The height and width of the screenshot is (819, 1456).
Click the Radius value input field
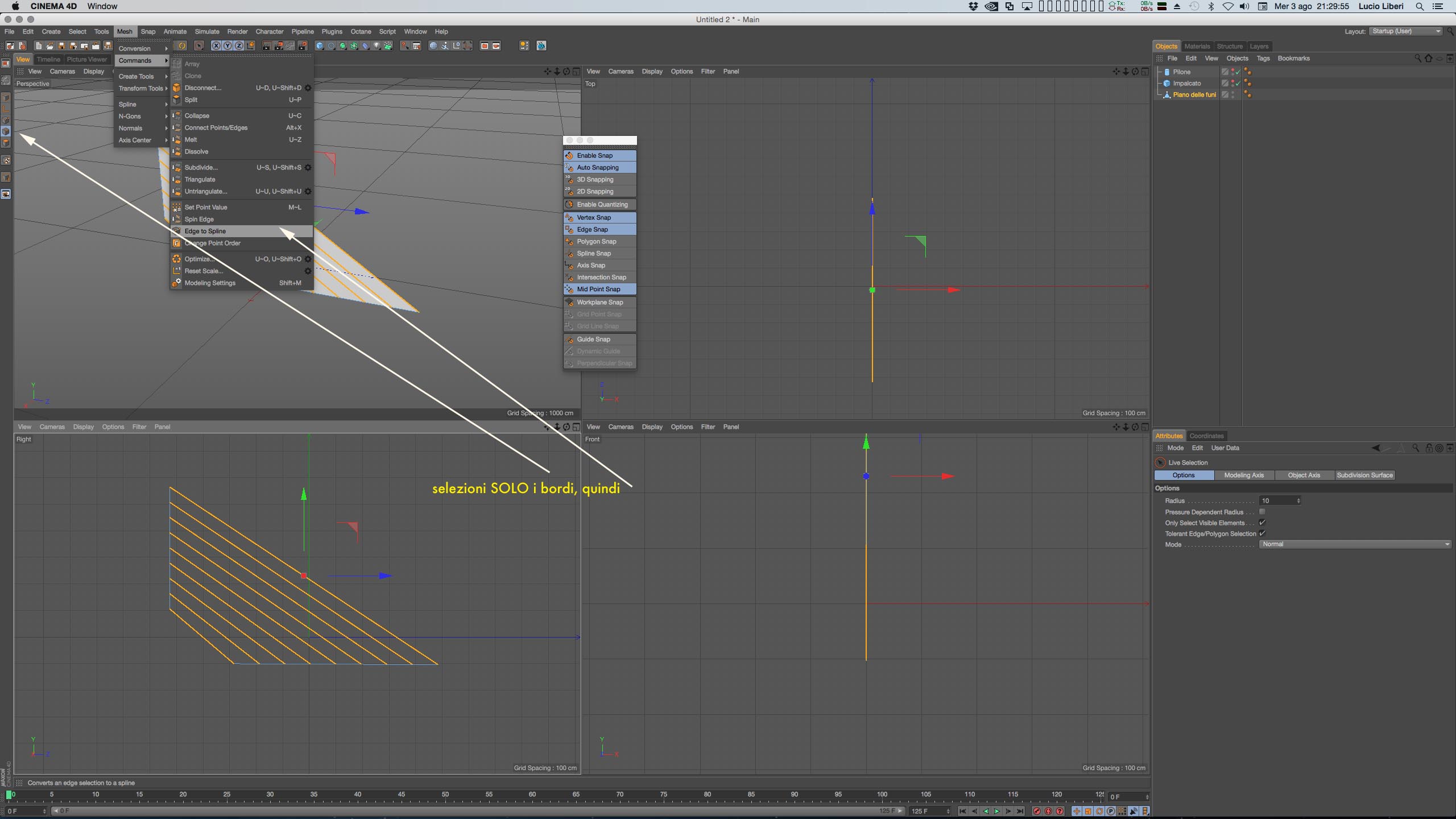[1277, 500]
